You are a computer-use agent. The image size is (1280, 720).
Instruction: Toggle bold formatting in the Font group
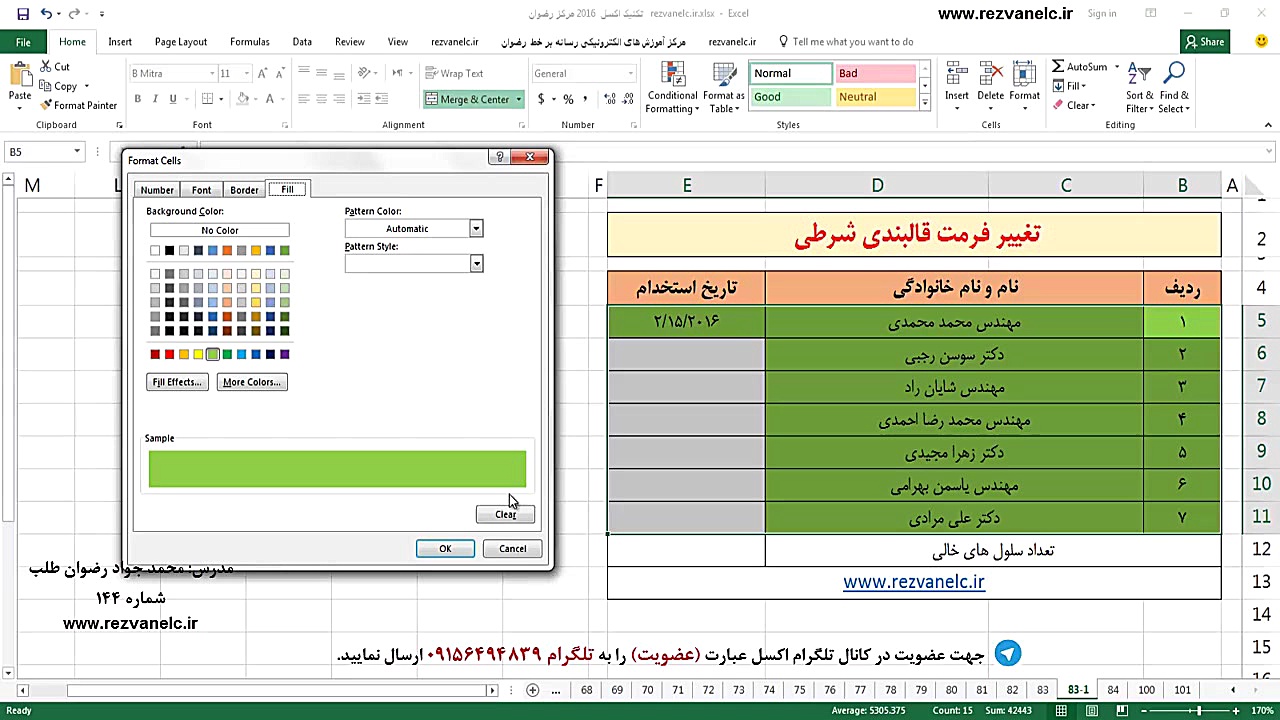(137, 99)
